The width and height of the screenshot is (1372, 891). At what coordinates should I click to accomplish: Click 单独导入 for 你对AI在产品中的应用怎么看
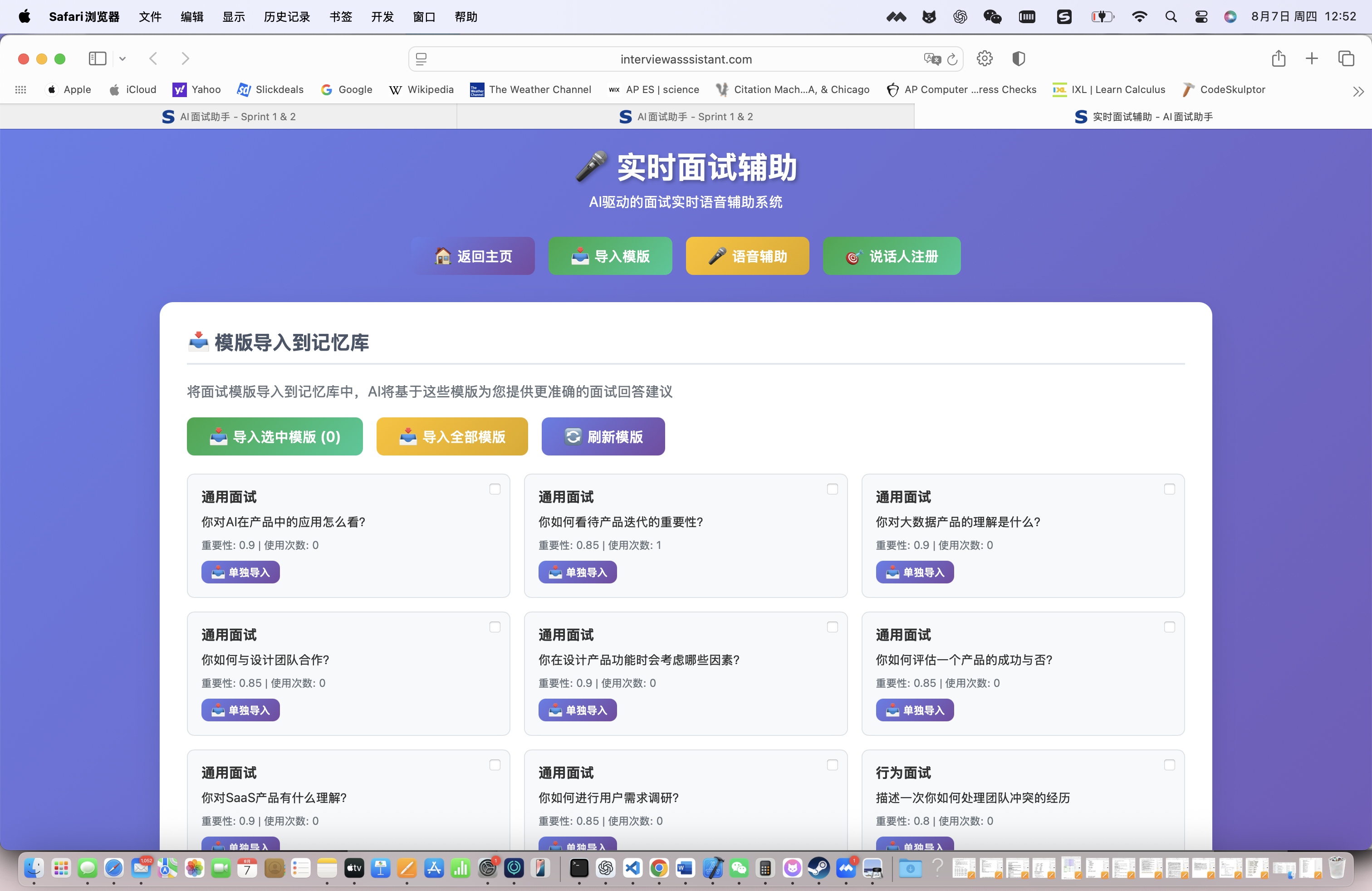[x=240, y=572]
